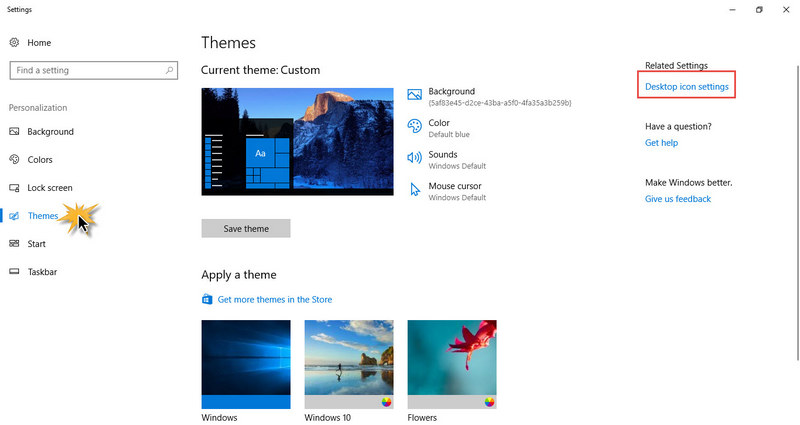Click the current theme preview image
The height and width of the screenshot is (425, 800).
pos(297,141)
